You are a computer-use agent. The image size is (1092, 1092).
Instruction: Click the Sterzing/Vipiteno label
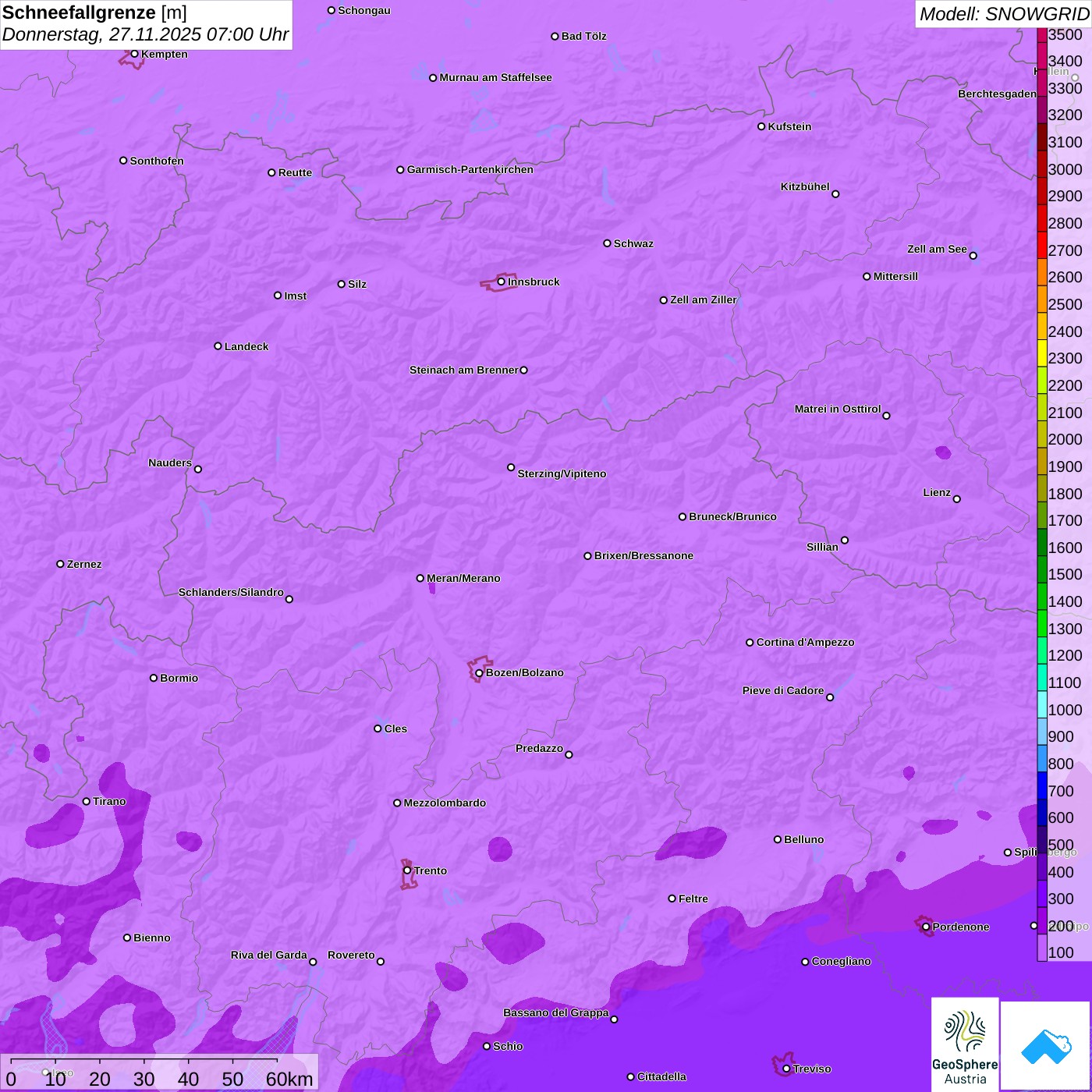click(x=562, y=473)
